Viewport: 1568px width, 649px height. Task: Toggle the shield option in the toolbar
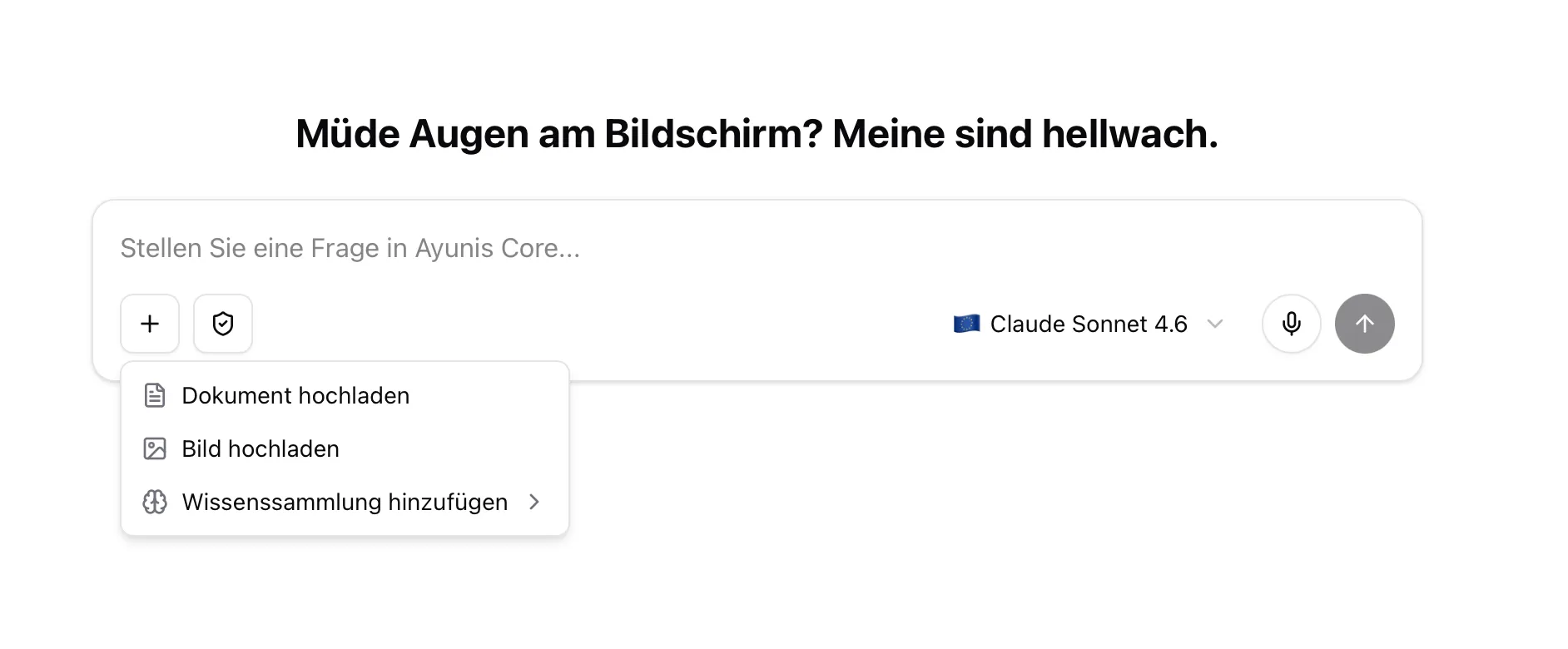(x=222, y=324)
